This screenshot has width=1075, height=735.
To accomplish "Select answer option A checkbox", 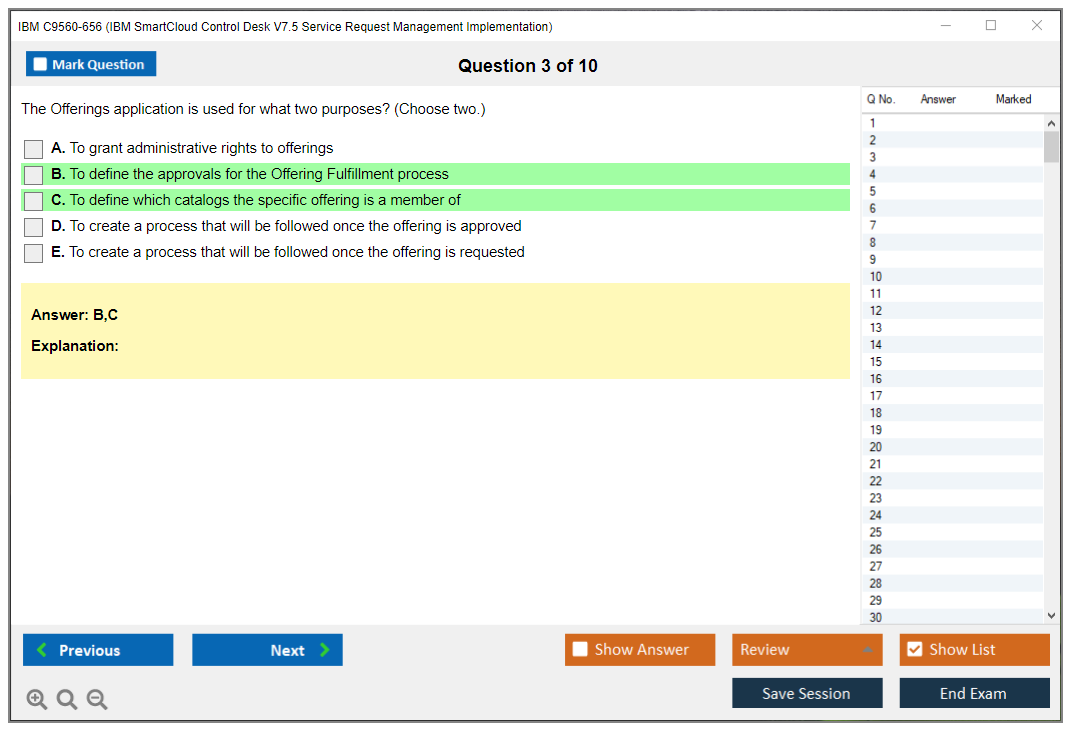I will click(34, 149).
